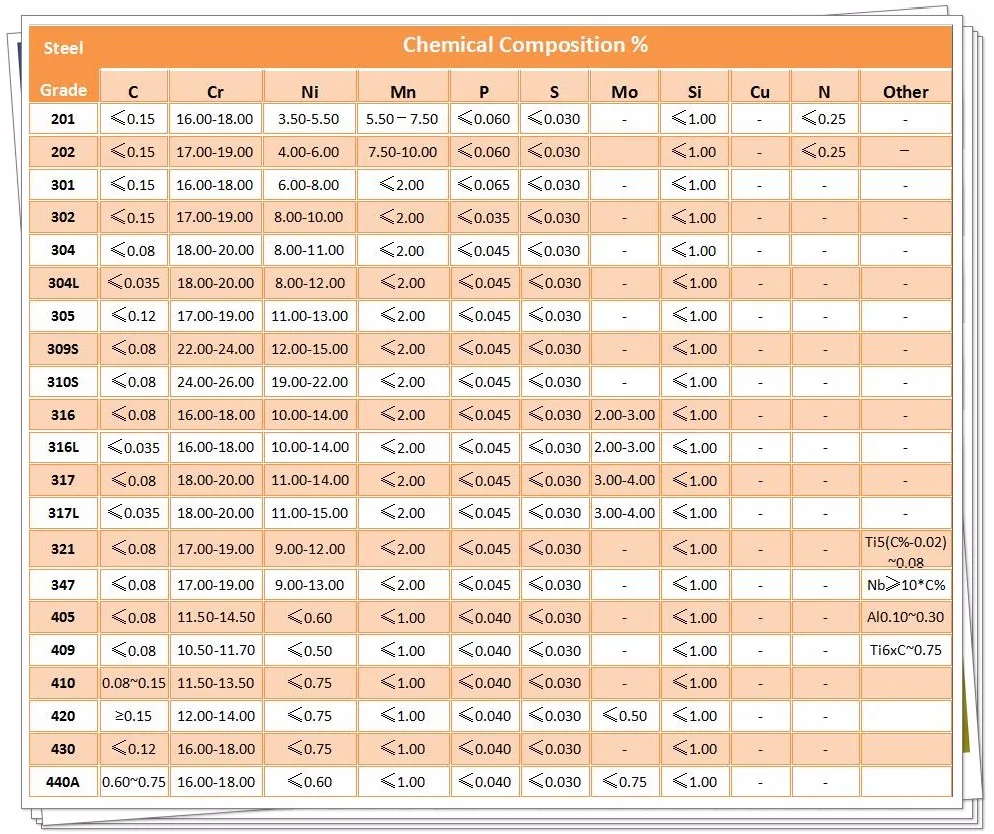
Task: Click the 22.00-24.00 chromium cell
Action: click(215, 349)
